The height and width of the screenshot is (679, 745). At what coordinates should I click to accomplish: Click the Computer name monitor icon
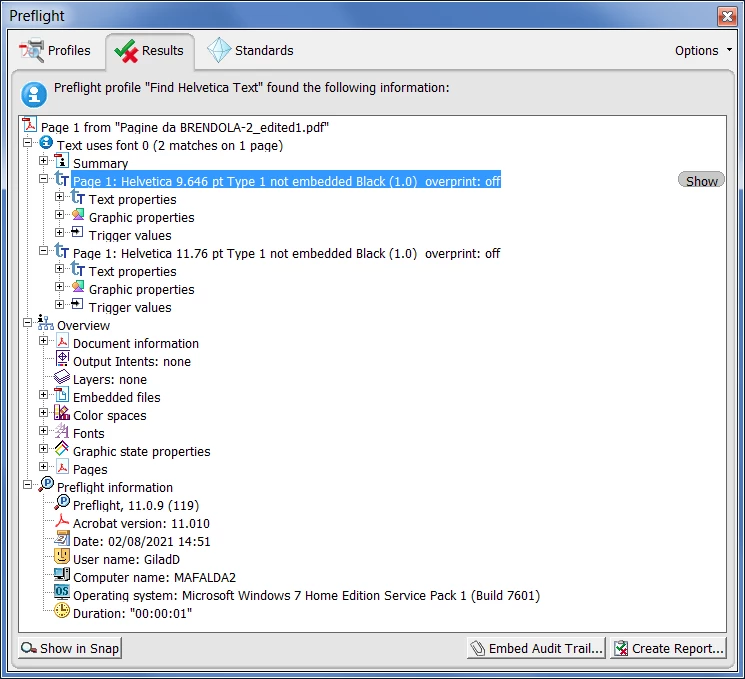62,574
